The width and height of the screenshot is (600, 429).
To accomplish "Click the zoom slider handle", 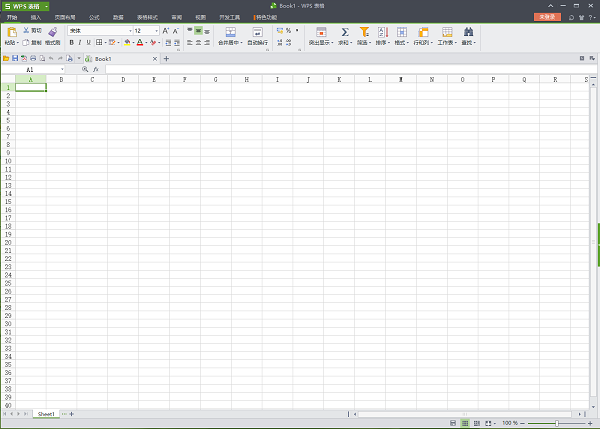I will point(557,423).
